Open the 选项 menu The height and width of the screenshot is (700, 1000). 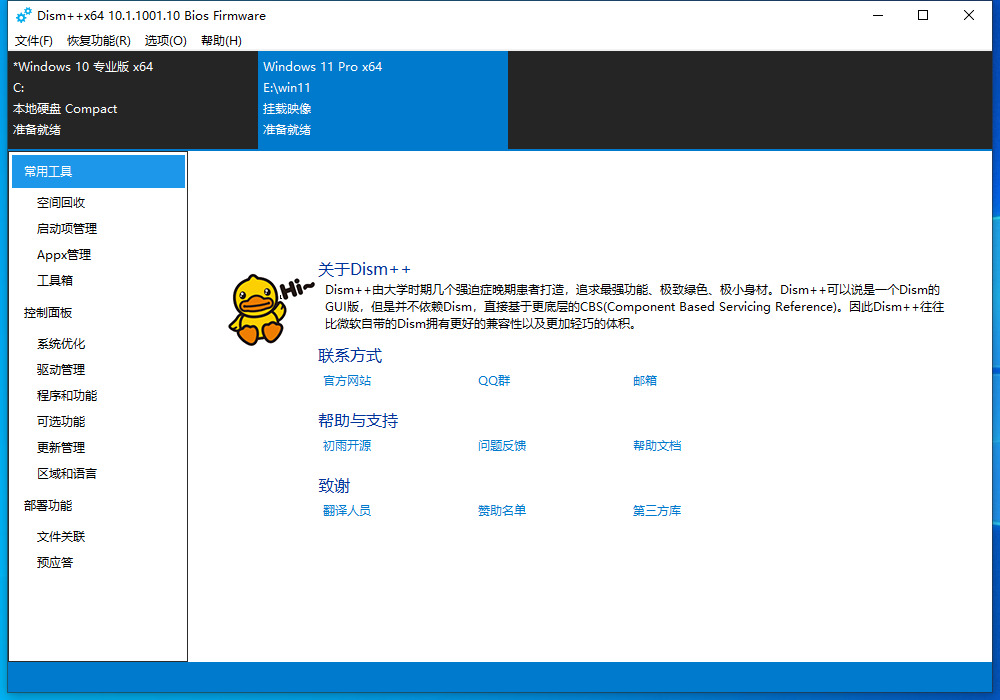tap(165, 41)
